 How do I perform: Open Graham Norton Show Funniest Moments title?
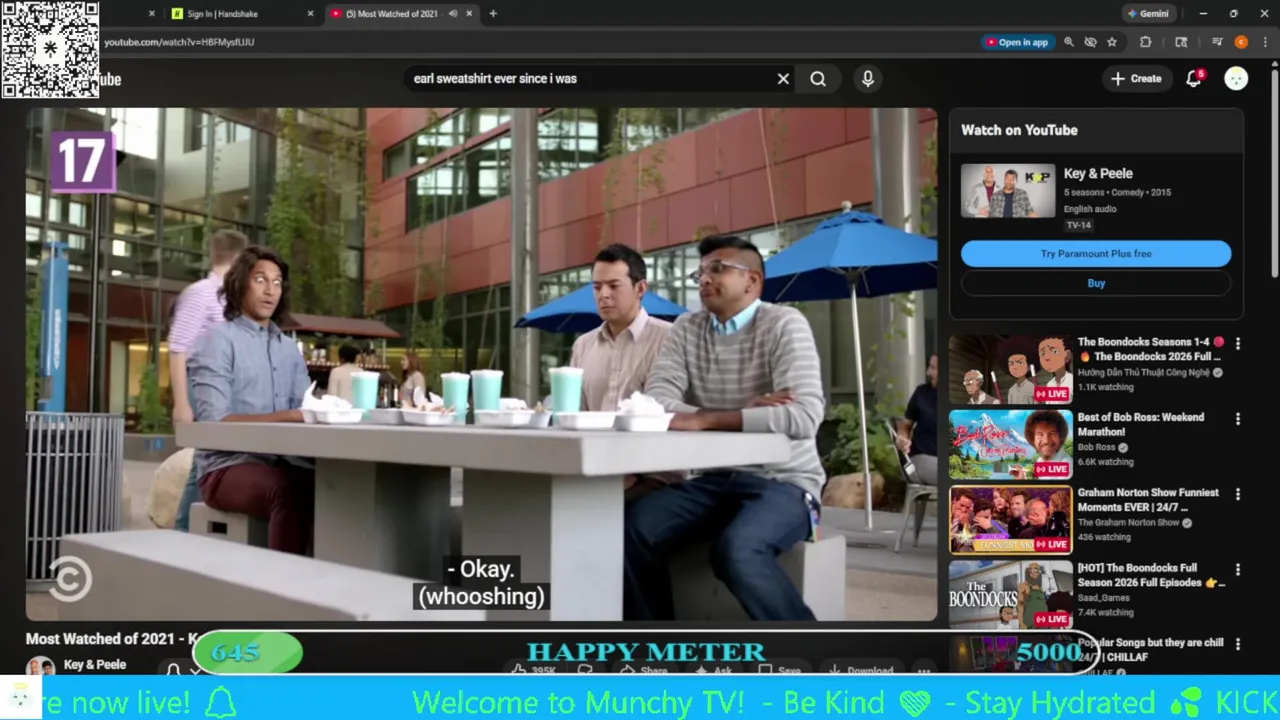(1148, 500)
